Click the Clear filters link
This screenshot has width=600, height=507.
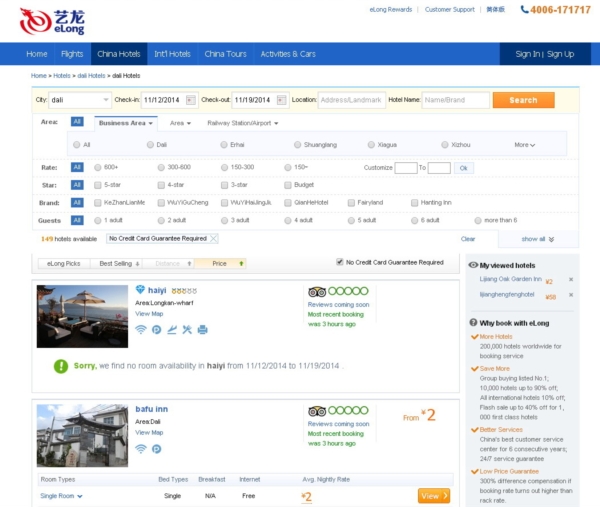(468, 239)
